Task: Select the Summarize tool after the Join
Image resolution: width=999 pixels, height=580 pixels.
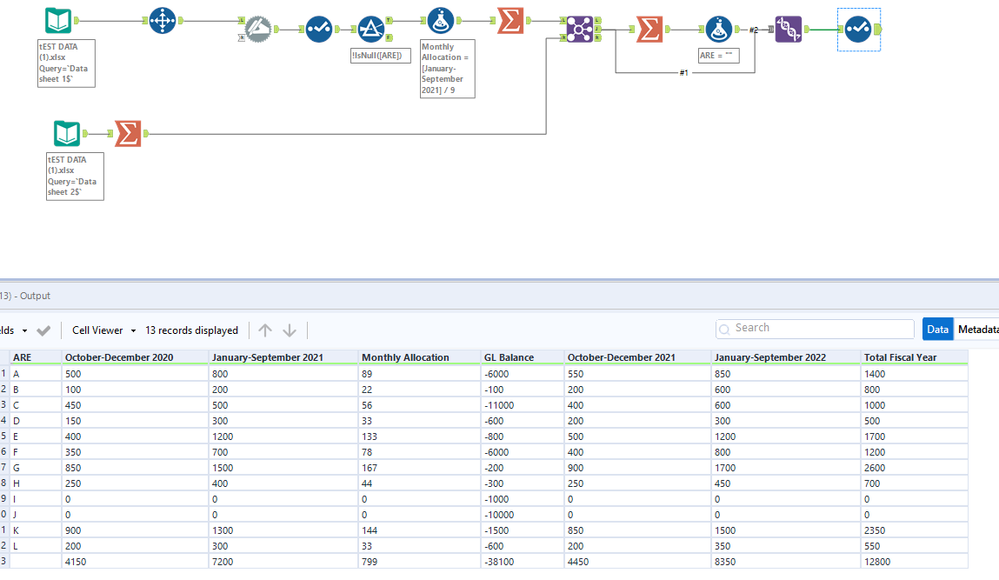Action: [x=649, y=29]
